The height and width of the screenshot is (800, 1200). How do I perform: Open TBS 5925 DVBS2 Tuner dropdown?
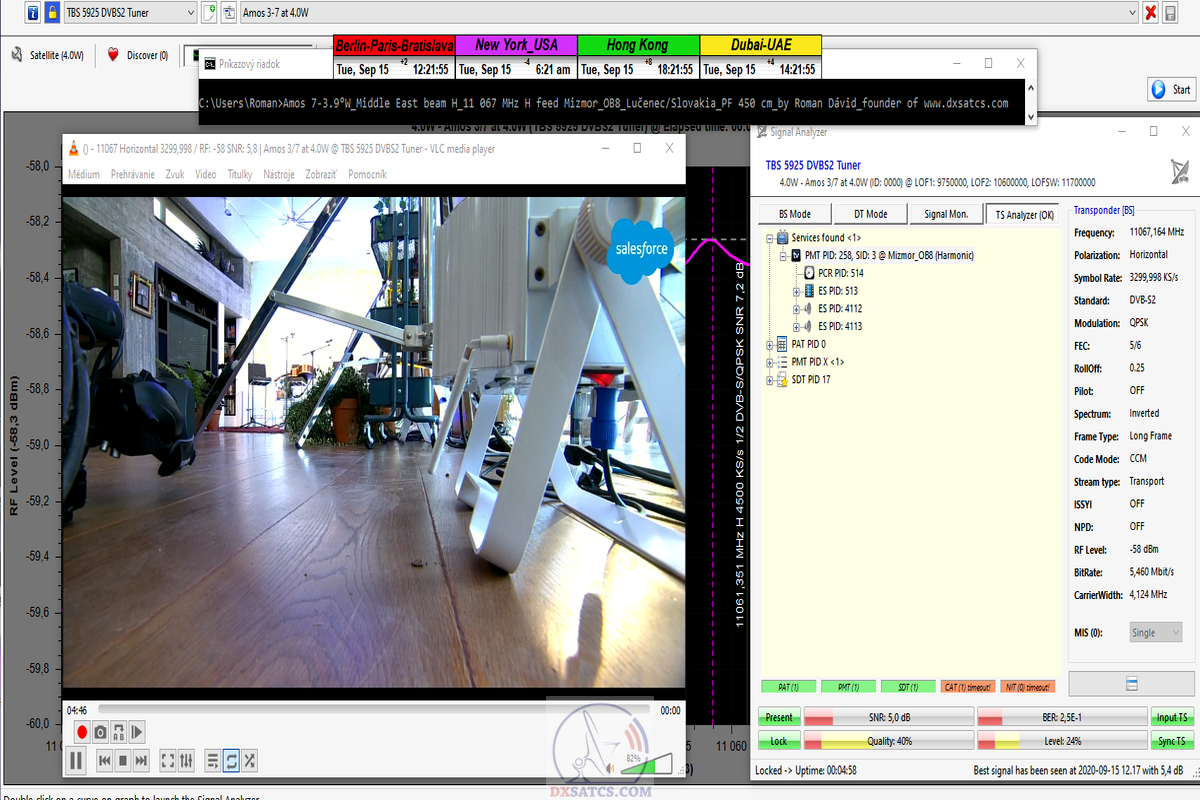[189, 13]
